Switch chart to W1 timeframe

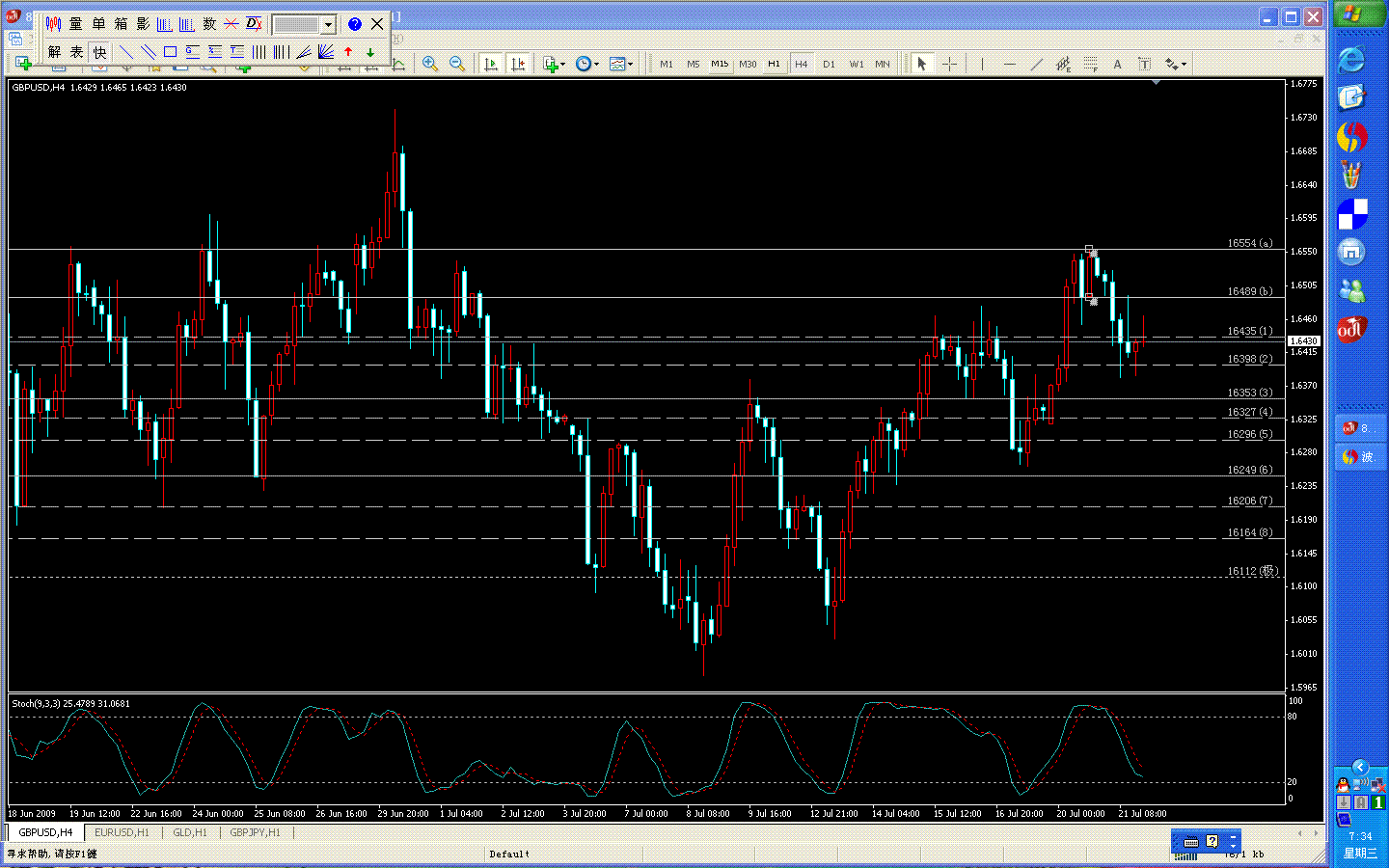(856, 64)
